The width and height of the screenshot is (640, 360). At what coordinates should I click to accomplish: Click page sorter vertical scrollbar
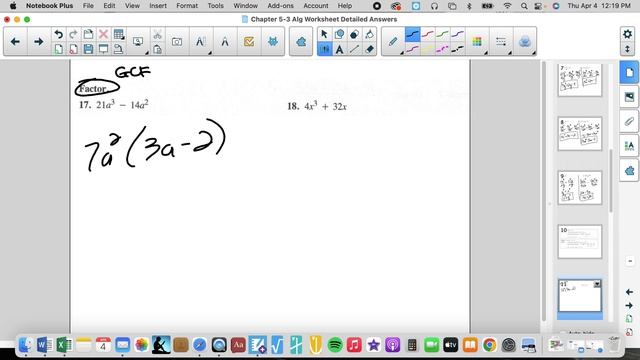pos(611,180)
